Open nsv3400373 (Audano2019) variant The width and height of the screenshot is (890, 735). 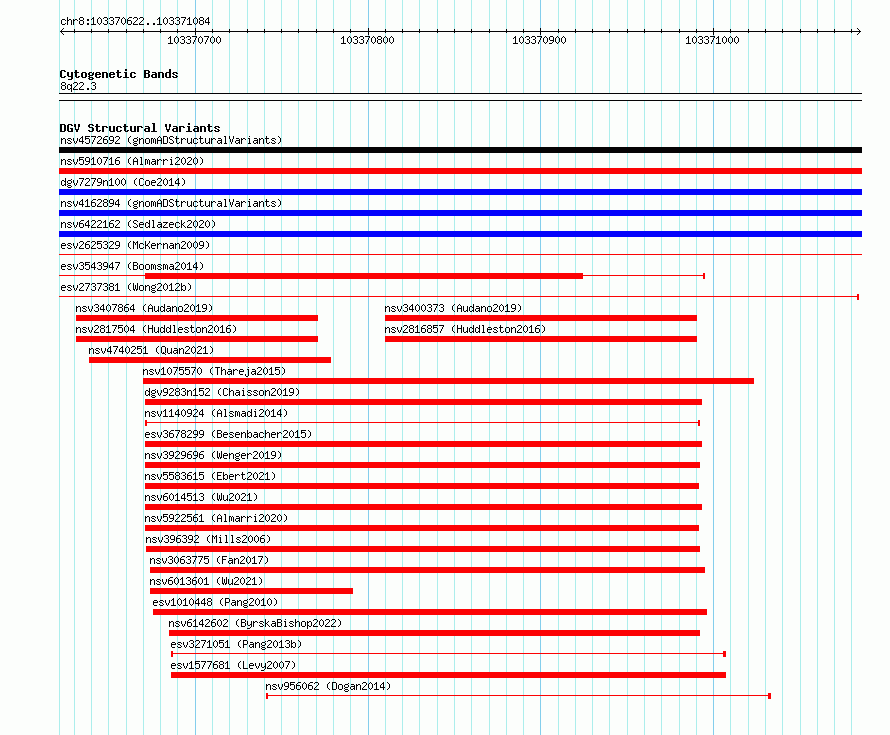click(x=453, y=308)
